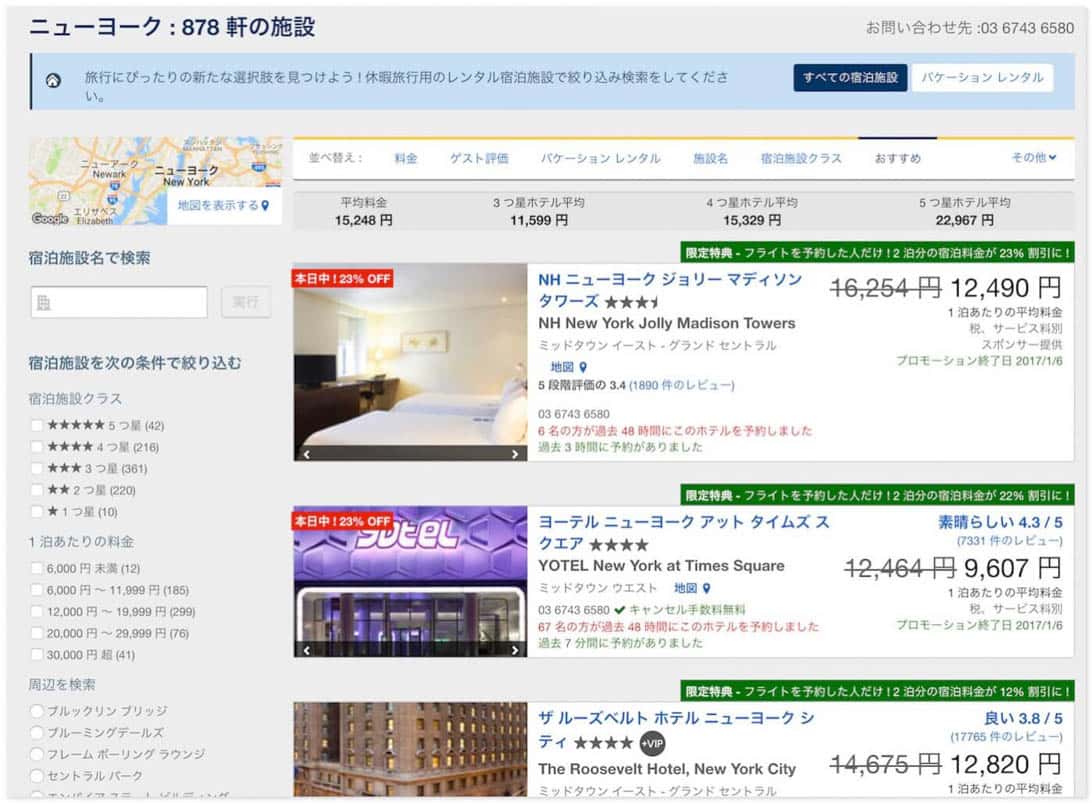Viewport: 1092px width, 803px height.
Task: Click the 5つ星ホテル平均 22,967 円 value
Action: click(x=965, y=220)
